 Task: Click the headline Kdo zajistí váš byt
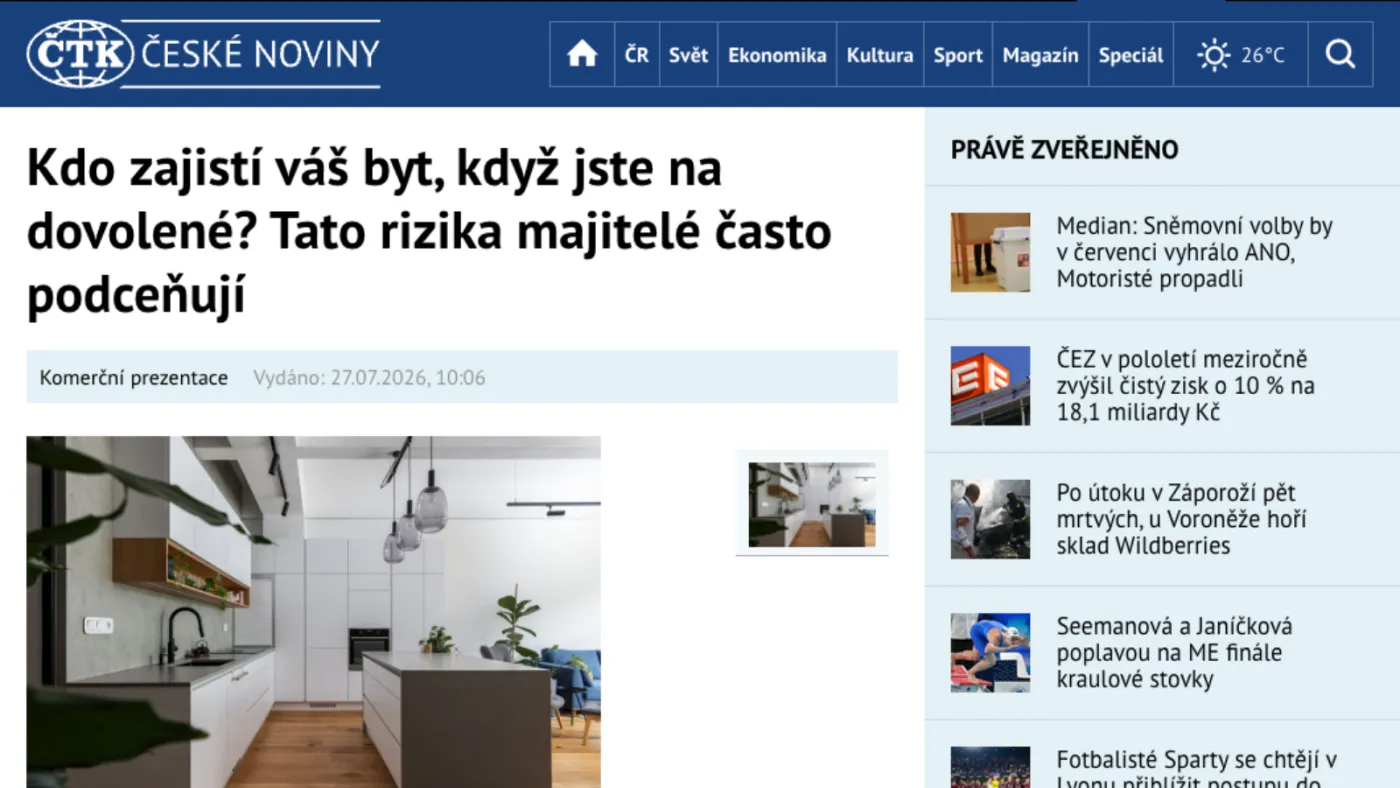[x=429, y=233]
